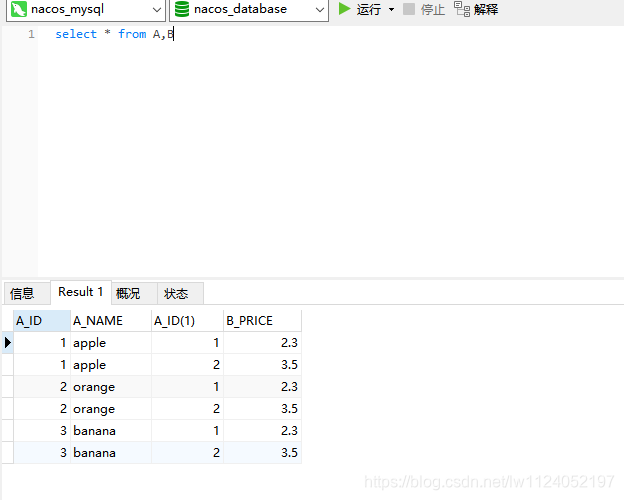The height and width of the screenshot is (500, 624).
Task: Select the first banana row name cell
Action: [x=111, y=430]
